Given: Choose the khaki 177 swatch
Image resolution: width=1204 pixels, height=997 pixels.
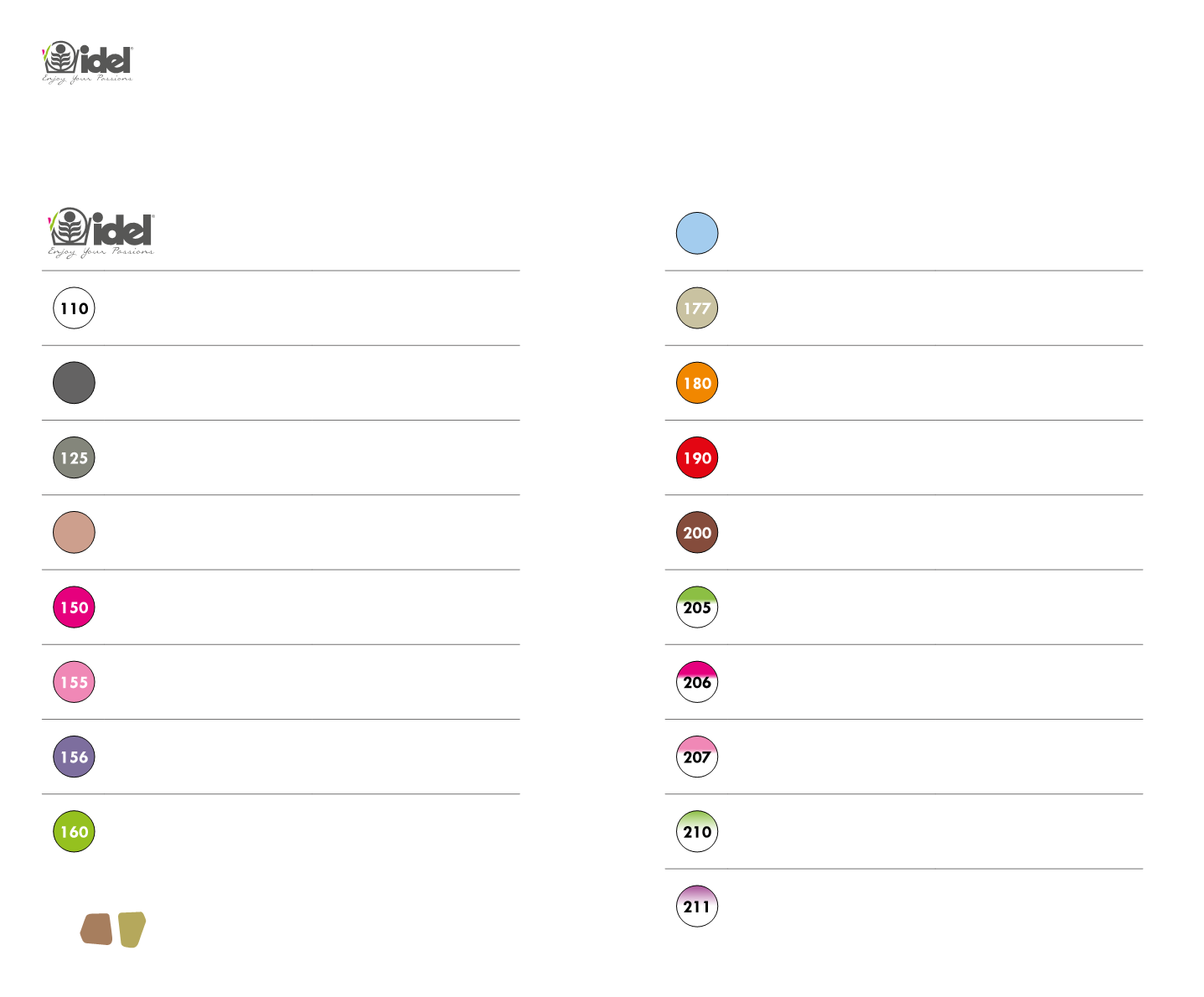Looking at the screenshot, I should [697, 308].
